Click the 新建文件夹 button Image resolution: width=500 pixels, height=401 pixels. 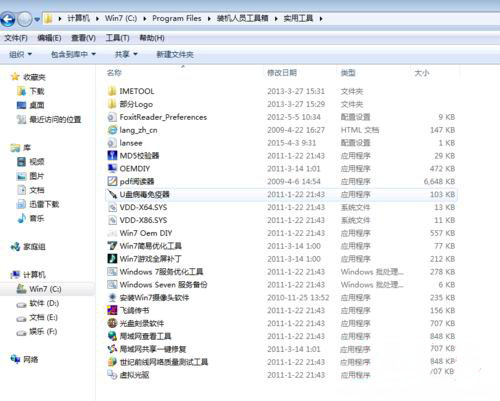point(175,54)
